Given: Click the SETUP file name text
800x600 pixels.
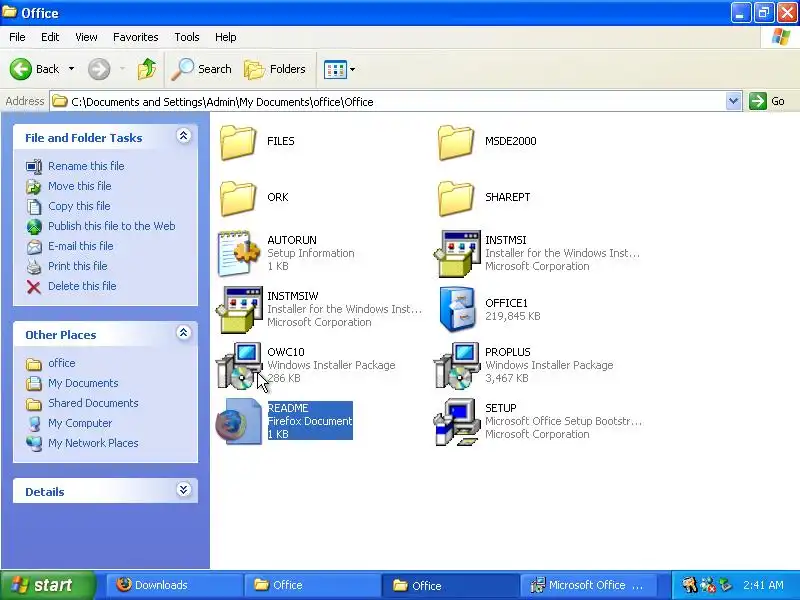Looking at the screenshot, I should (501, 408).
